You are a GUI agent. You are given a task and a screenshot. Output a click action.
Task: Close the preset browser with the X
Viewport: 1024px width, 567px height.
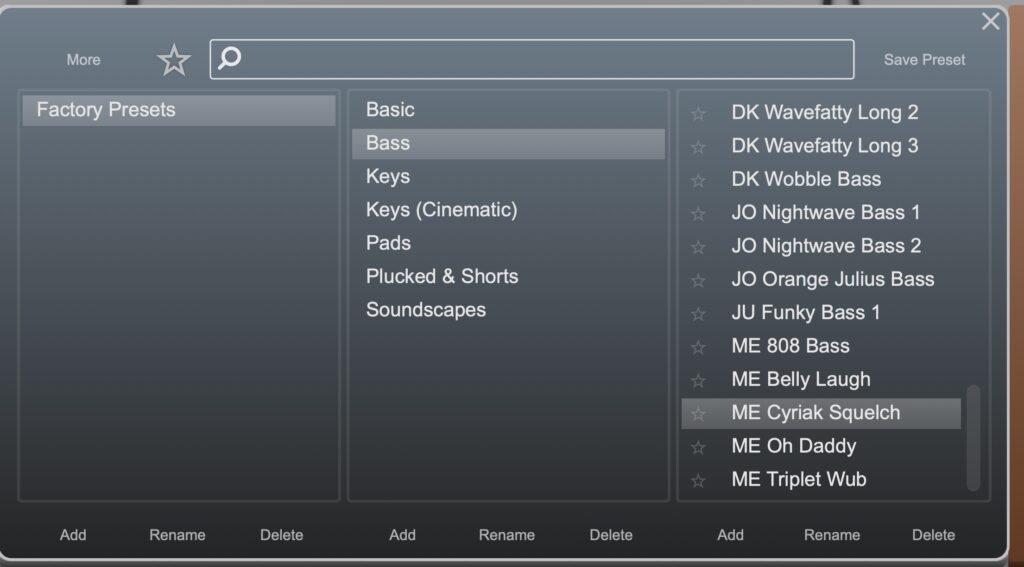(990, 21)
